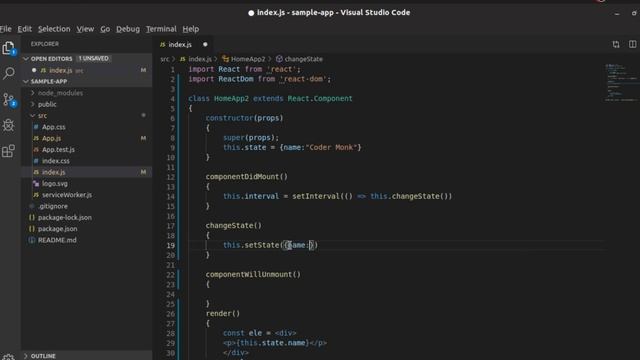Select index.js under Open Editors
This screenshot has width=640, height=360.
pos(87,70)
